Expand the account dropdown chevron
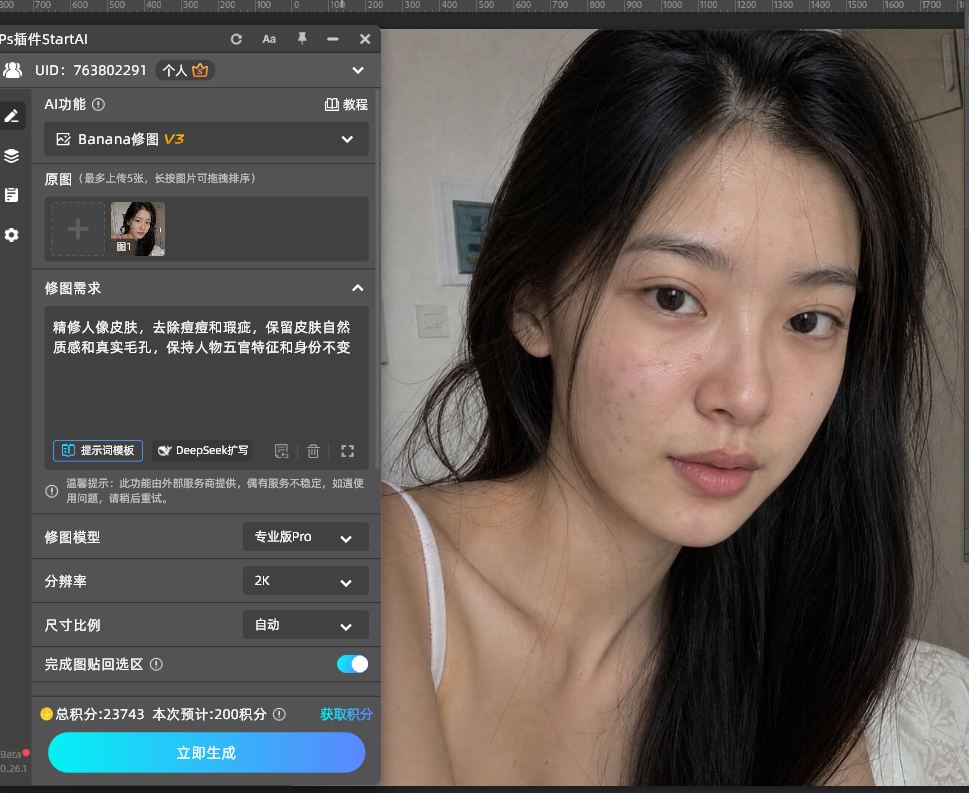 pos(358,70)
